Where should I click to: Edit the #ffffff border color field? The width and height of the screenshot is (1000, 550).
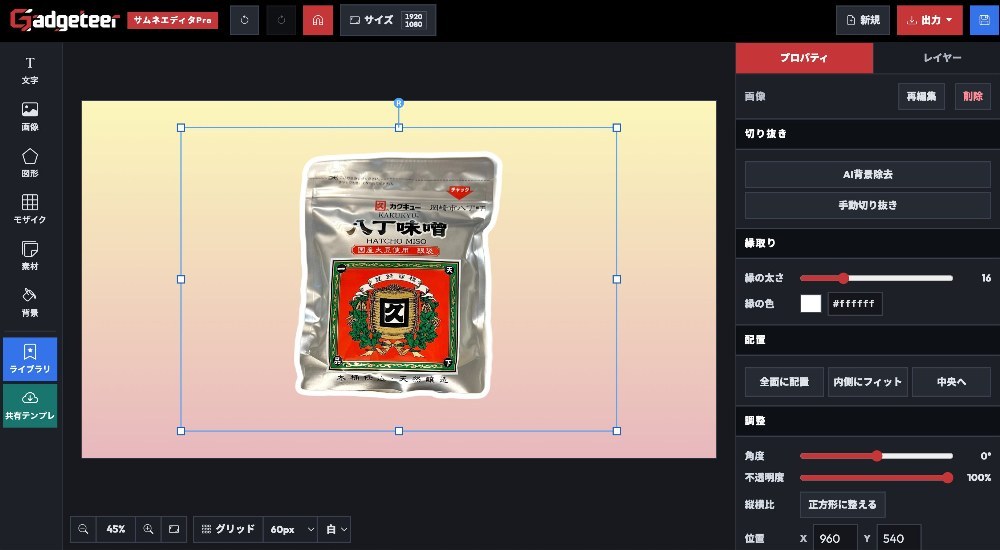[x=855, y=304]
